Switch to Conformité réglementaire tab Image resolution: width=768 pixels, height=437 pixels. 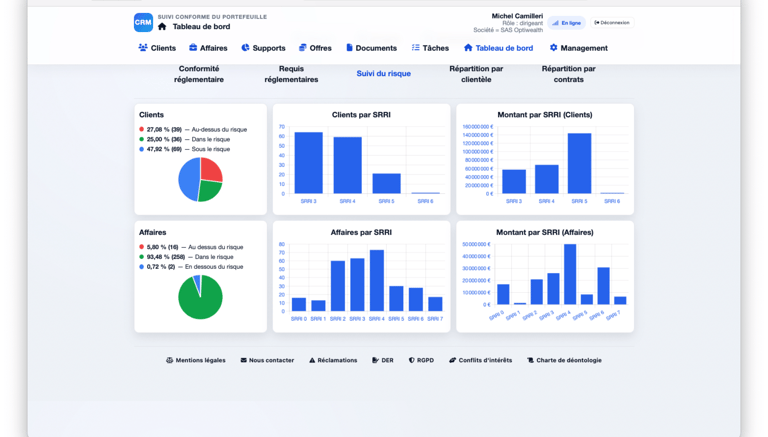click(199, 74)
